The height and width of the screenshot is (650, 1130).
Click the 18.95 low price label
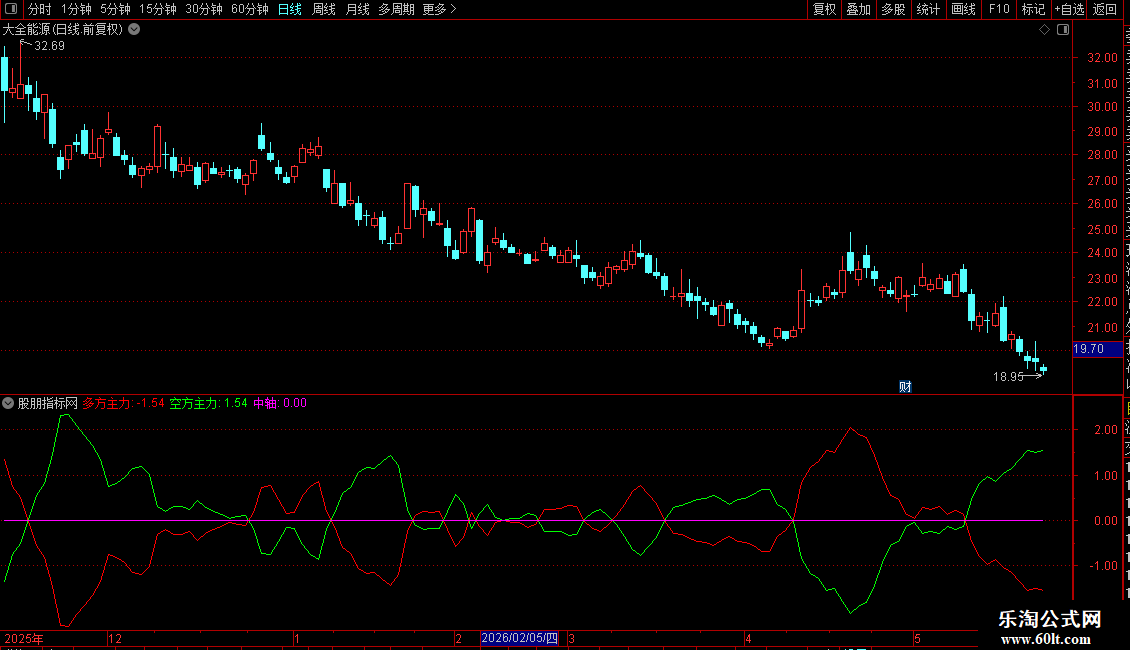[x=1008, y=376]
